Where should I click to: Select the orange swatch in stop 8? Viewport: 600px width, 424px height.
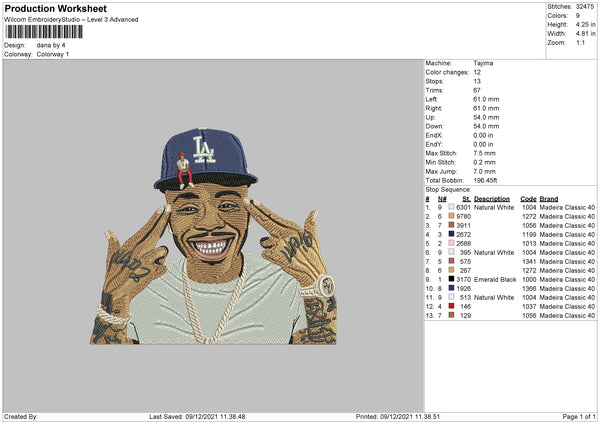coord(451,270)
